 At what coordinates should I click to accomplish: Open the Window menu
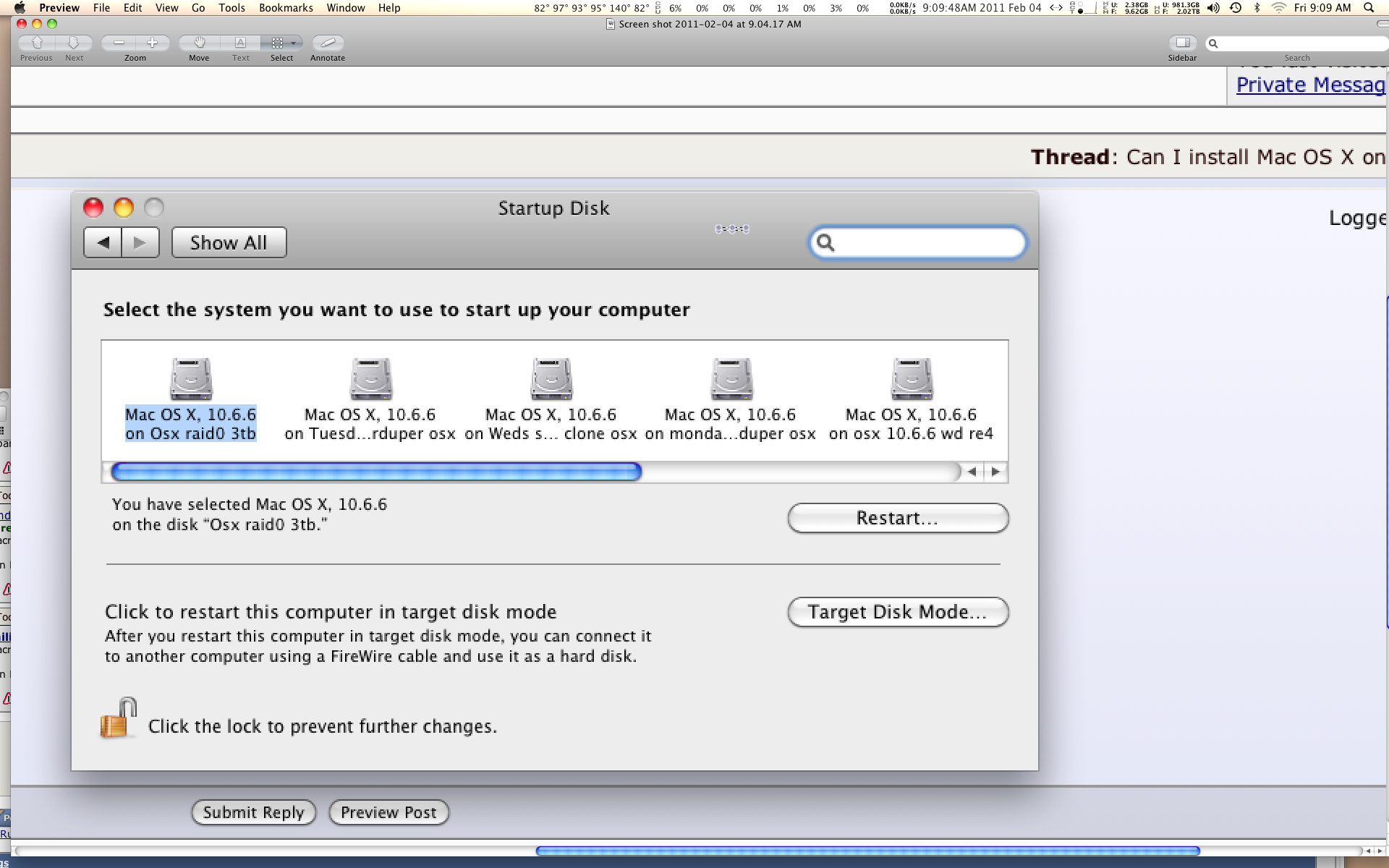(346, 8)
